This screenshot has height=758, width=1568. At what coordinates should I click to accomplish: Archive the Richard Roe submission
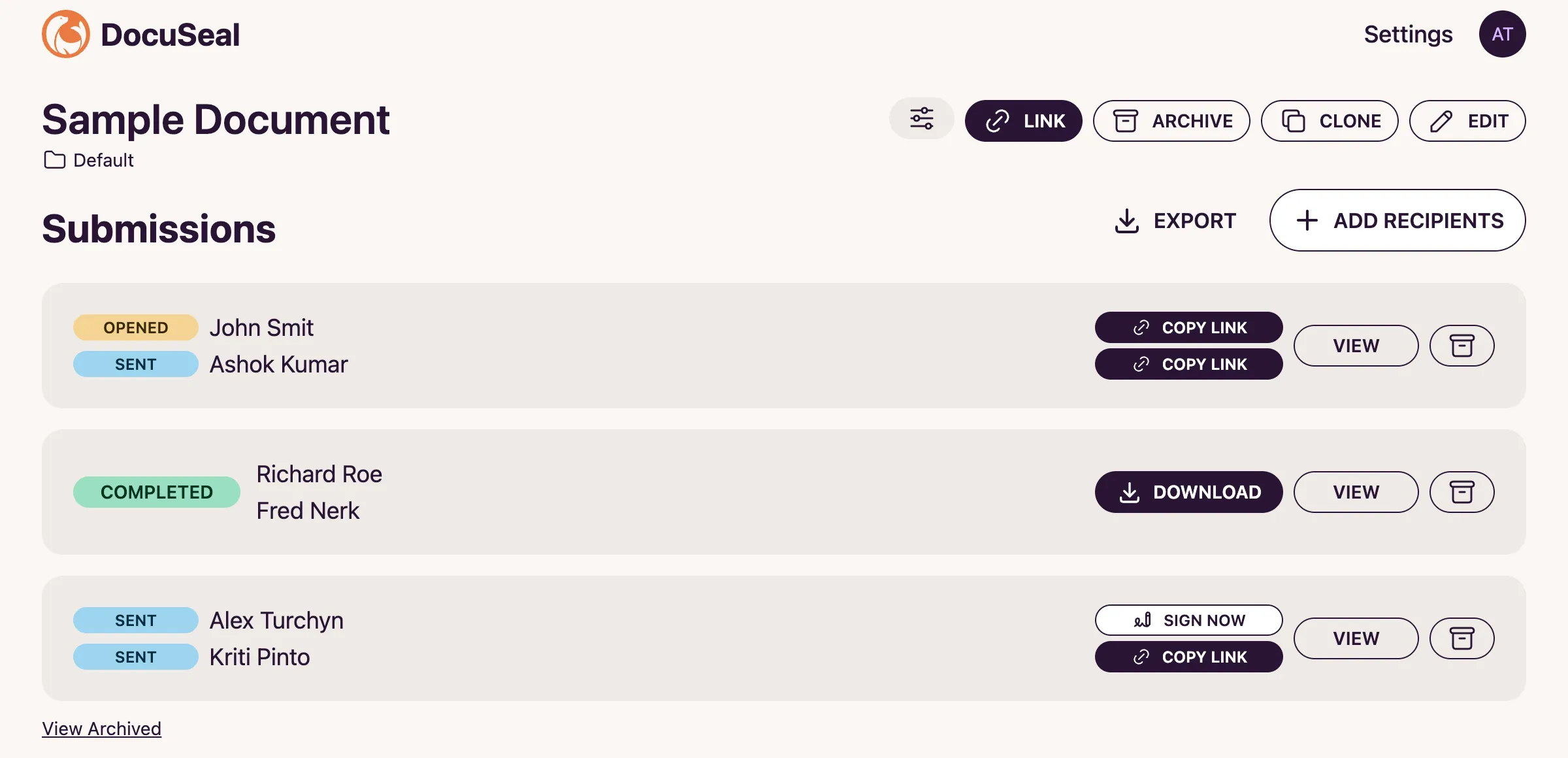click(x=1462, y=492)
